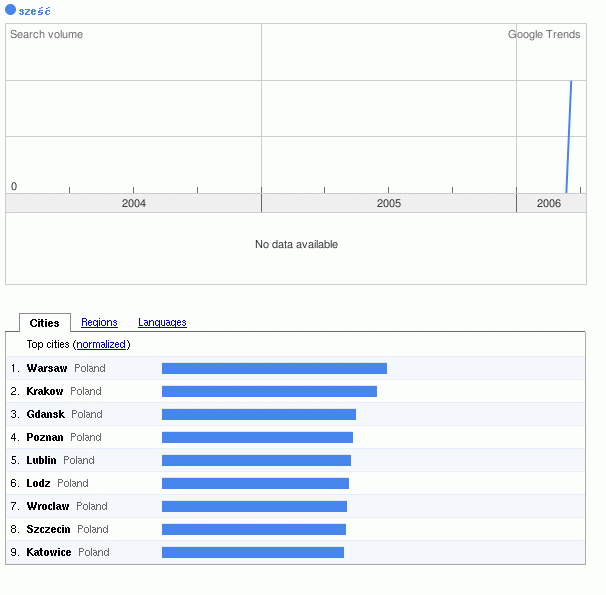Image resolution: width=606 pixels, height=595 pixels.
Task: Select Lodz in the ranking
Action: pyautogui.click(x=38, y=484)
